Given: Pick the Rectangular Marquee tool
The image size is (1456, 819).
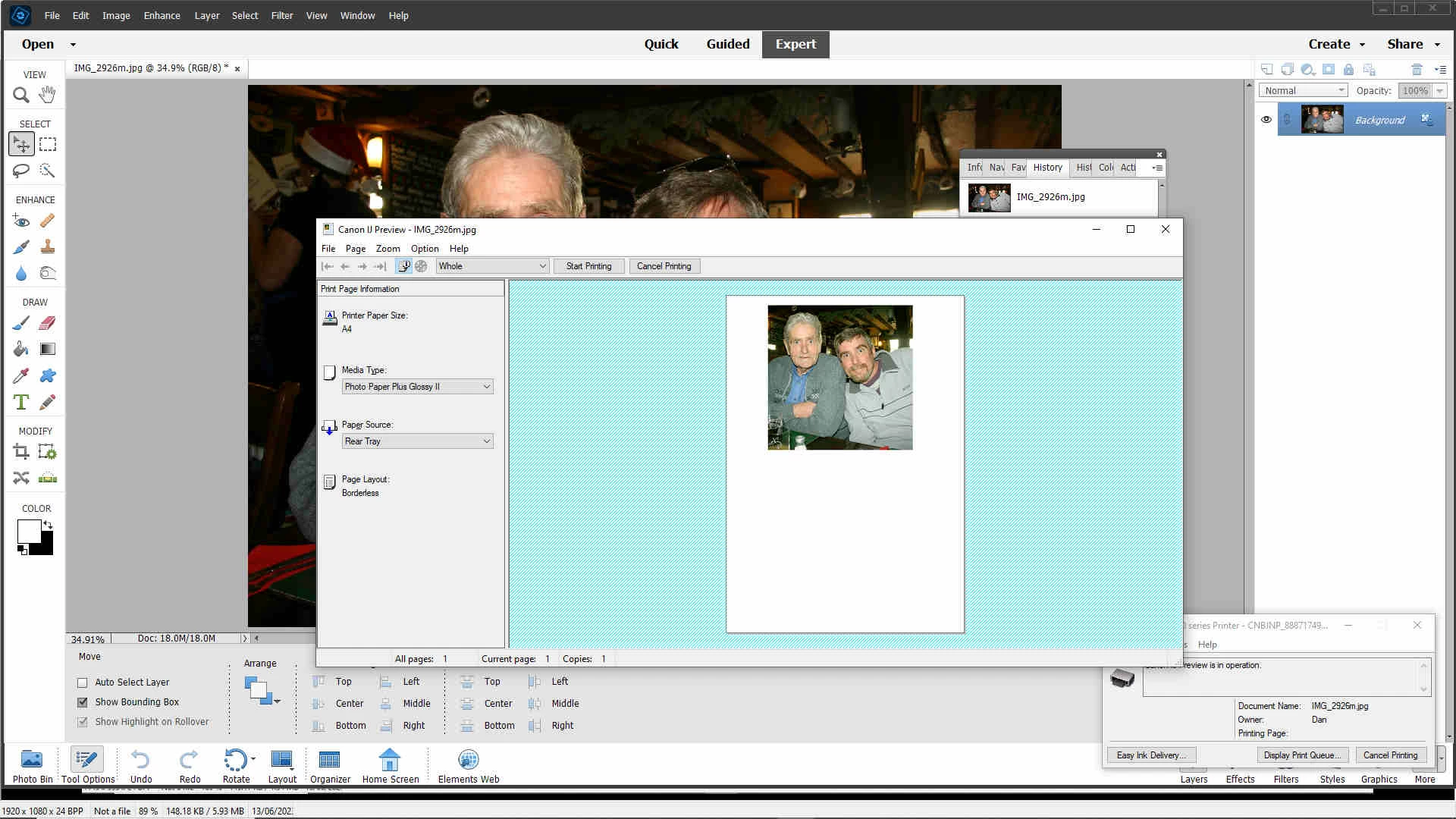Looking at the screenshot, I should pos(48,144).
